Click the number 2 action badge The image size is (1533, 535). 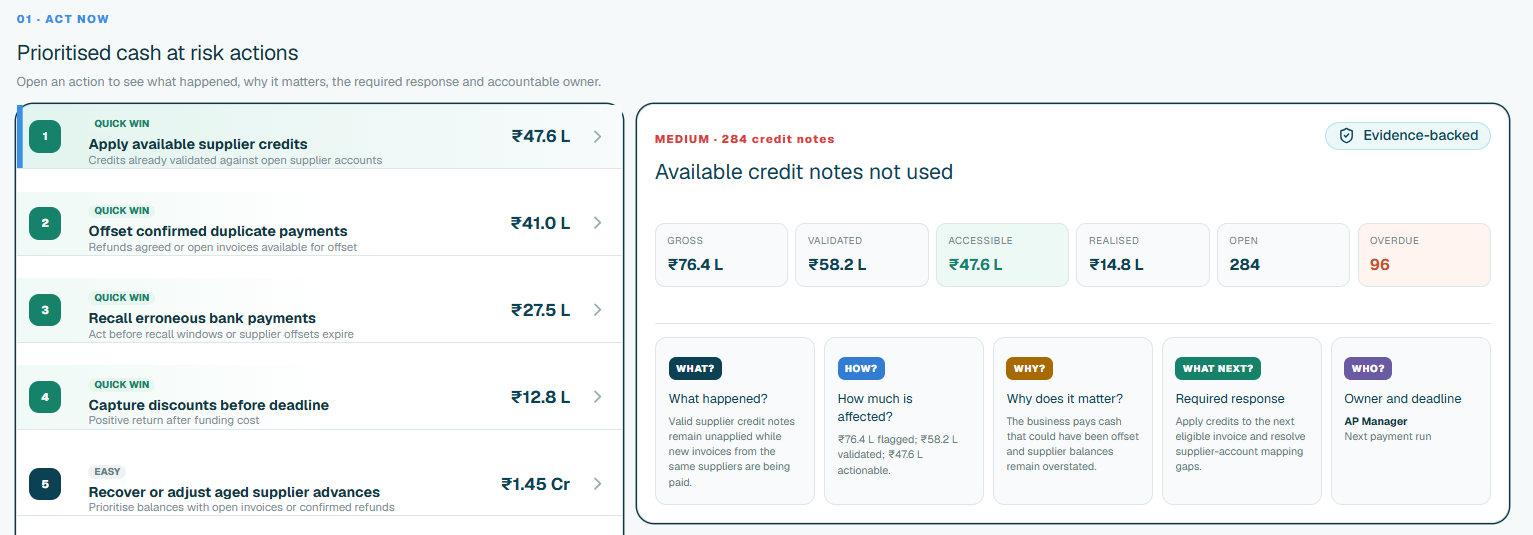click(45, 224)
